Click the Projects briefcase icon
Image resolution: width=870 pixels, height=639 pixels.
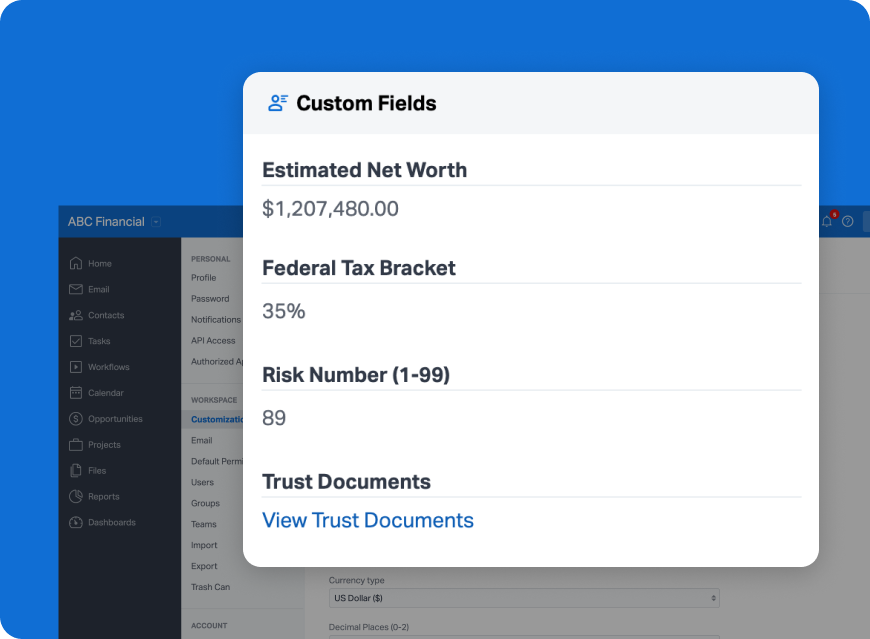coord(75,445)
